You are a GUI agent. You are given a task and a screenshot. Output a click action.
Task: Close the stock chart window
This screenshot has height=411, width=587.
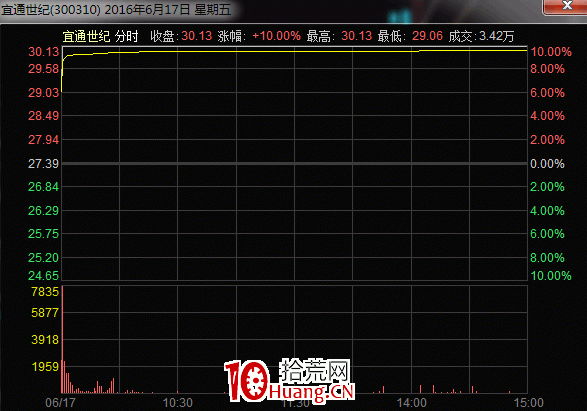point(566,6)
